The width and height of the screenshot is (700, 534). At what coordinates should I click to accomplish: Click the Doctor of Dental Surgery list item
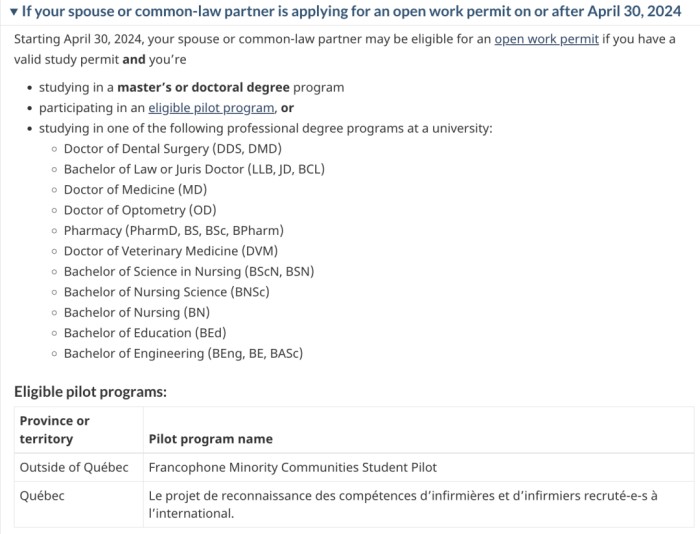tap(173, 149)
